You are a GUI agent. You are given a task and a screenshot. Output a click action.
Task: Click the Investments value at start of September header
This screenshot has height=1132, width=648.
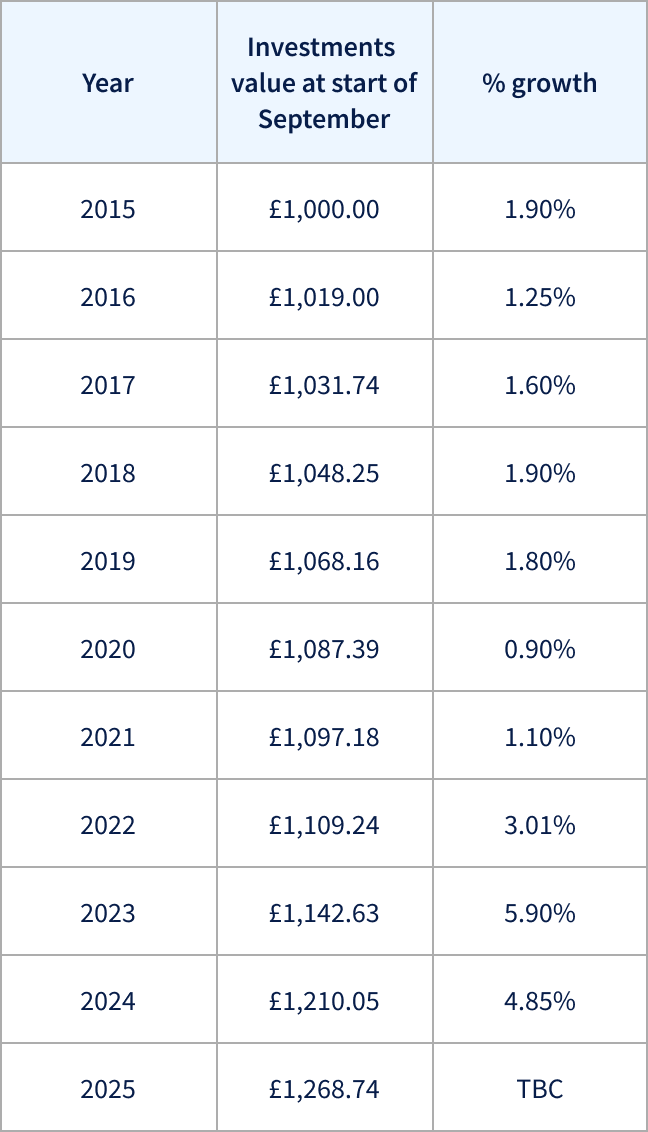tap(324, 83)
